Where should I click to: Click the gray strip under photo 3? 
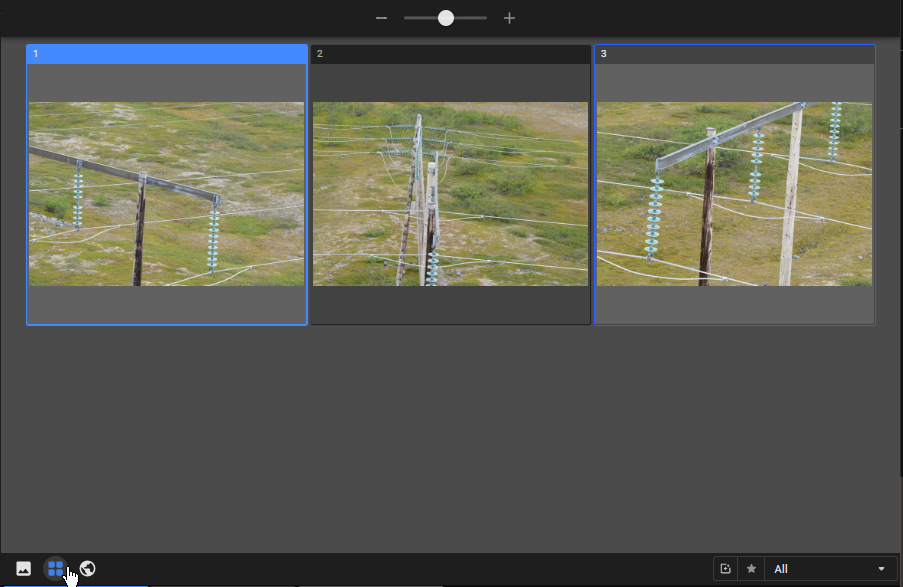click(x=734, y=305)
